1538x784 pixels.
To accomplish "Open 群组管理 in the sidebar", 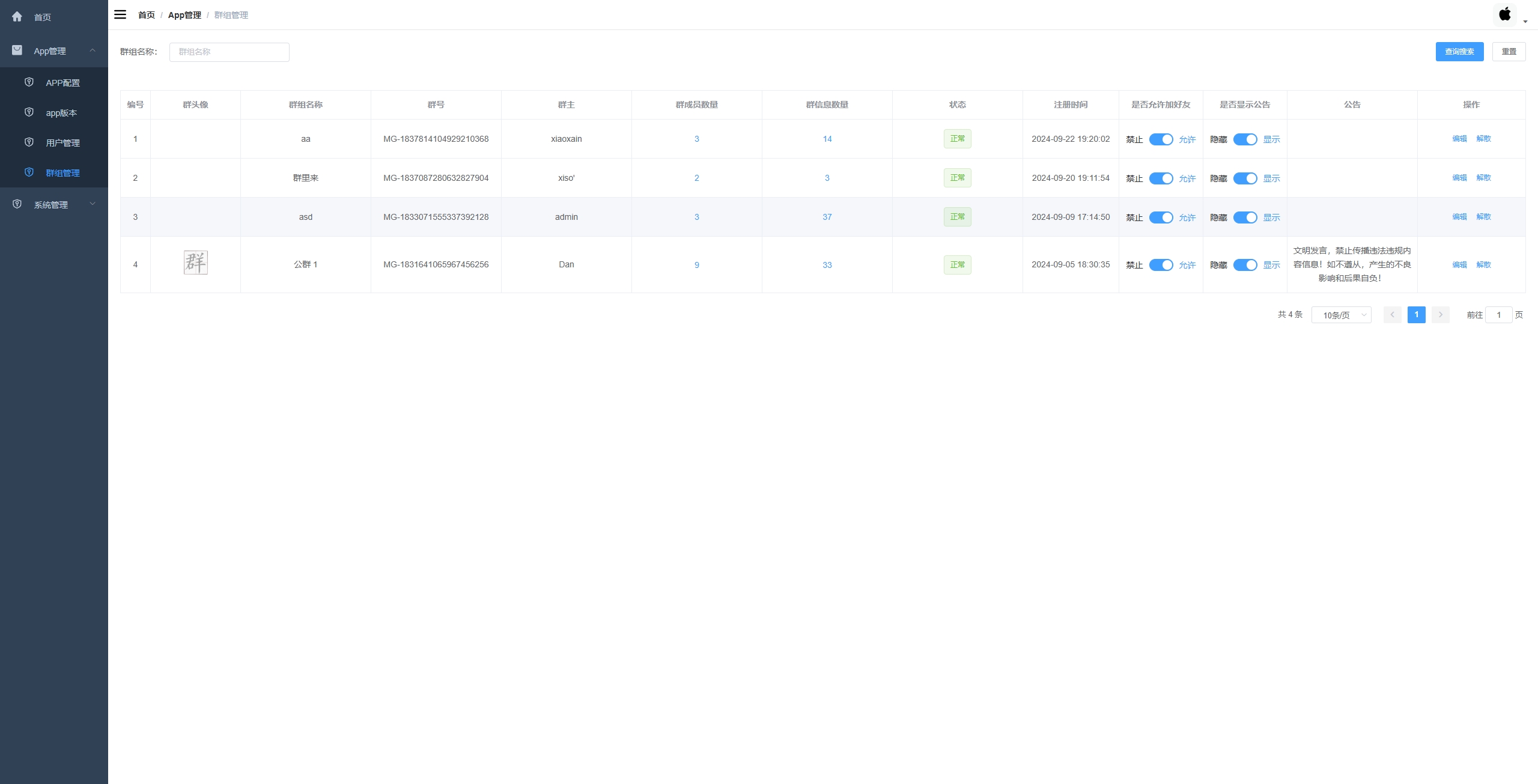I will (62, 173).
